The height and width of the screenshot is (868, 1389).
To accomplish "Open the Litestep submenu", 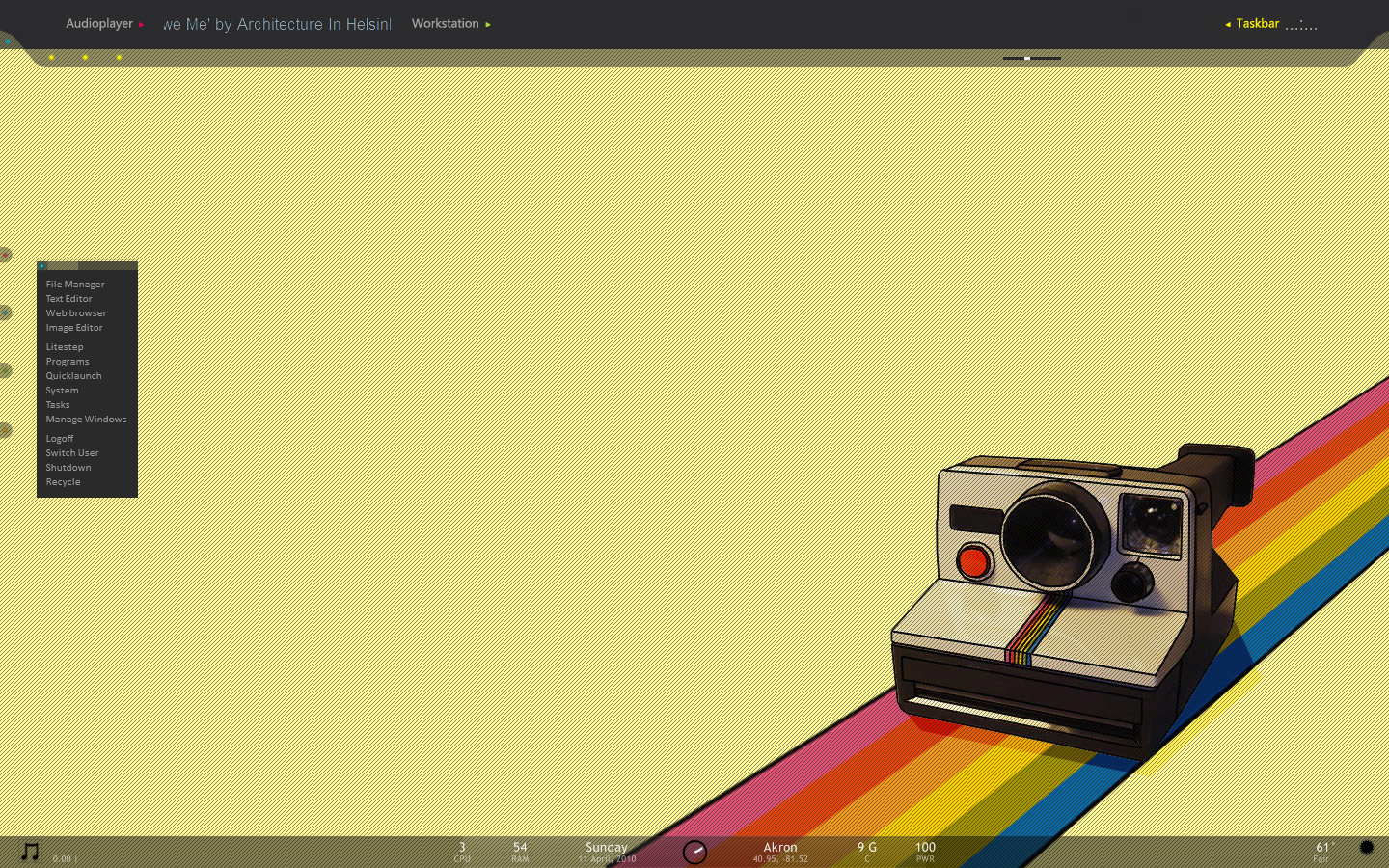I will coord(65,346).
